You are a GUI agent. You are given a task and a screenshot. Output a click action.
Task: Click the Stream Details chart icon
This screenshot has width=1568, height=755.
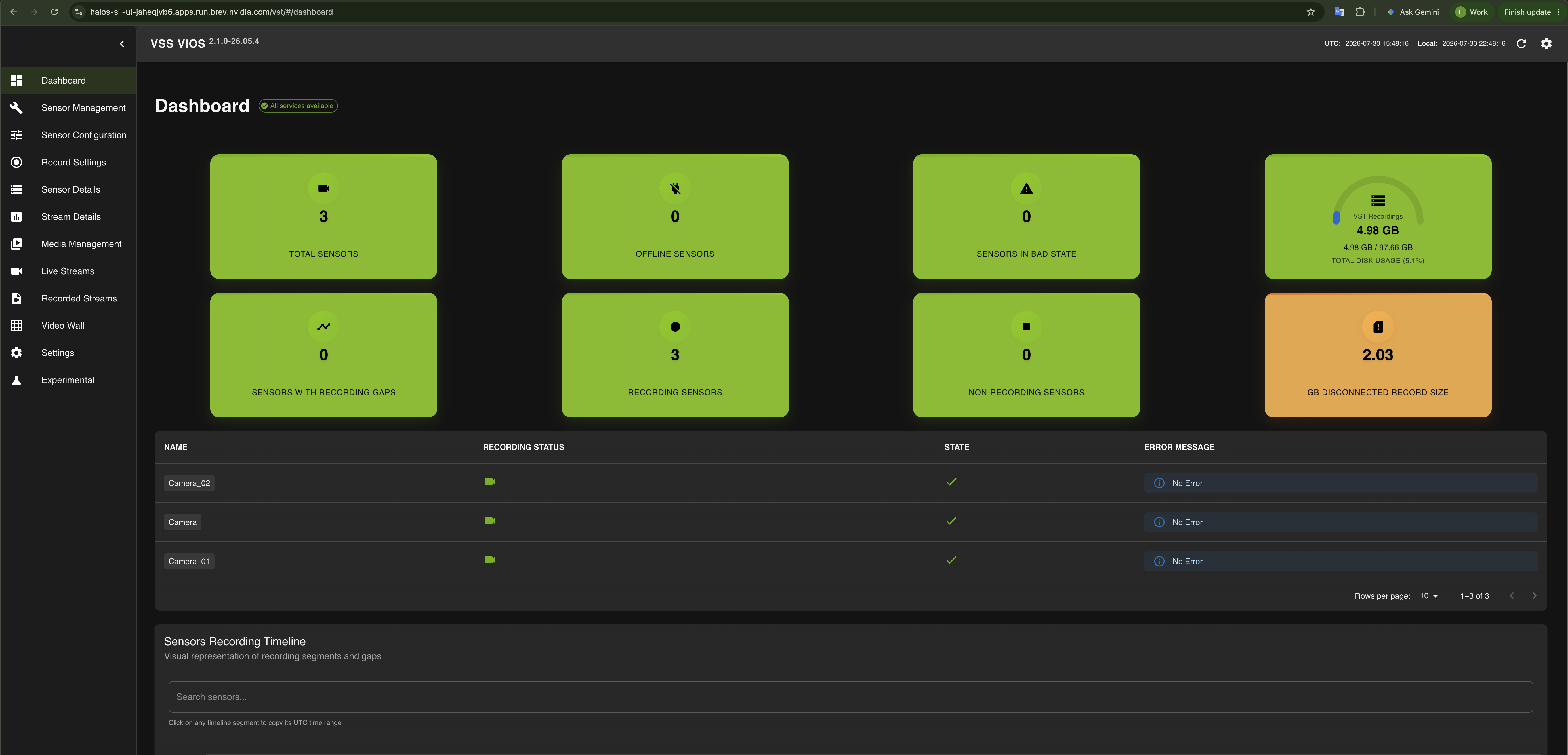(x=16, y=217)
